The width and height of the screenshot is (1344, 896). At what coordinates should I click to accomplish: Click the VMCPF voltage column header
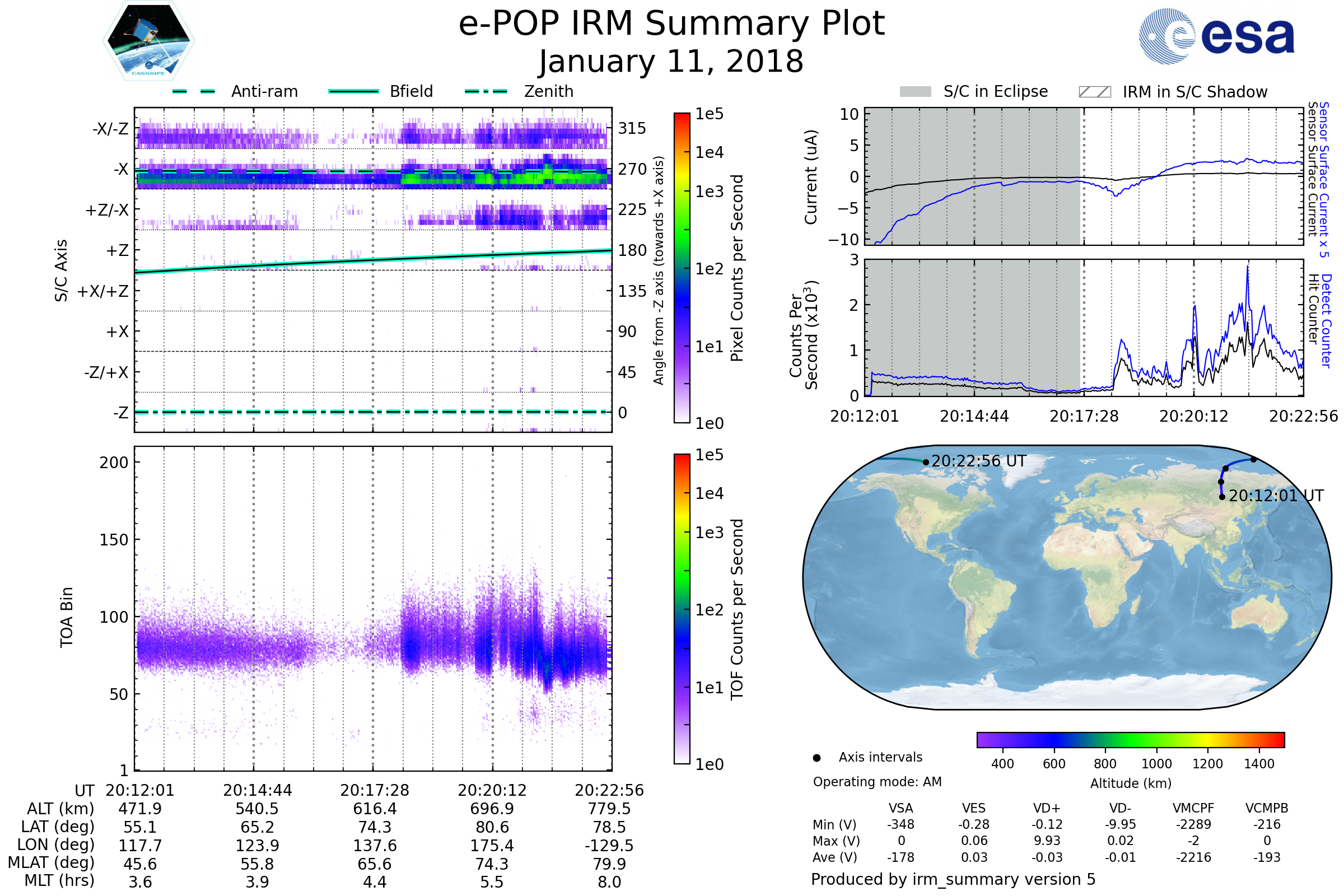pos(1193,808)
